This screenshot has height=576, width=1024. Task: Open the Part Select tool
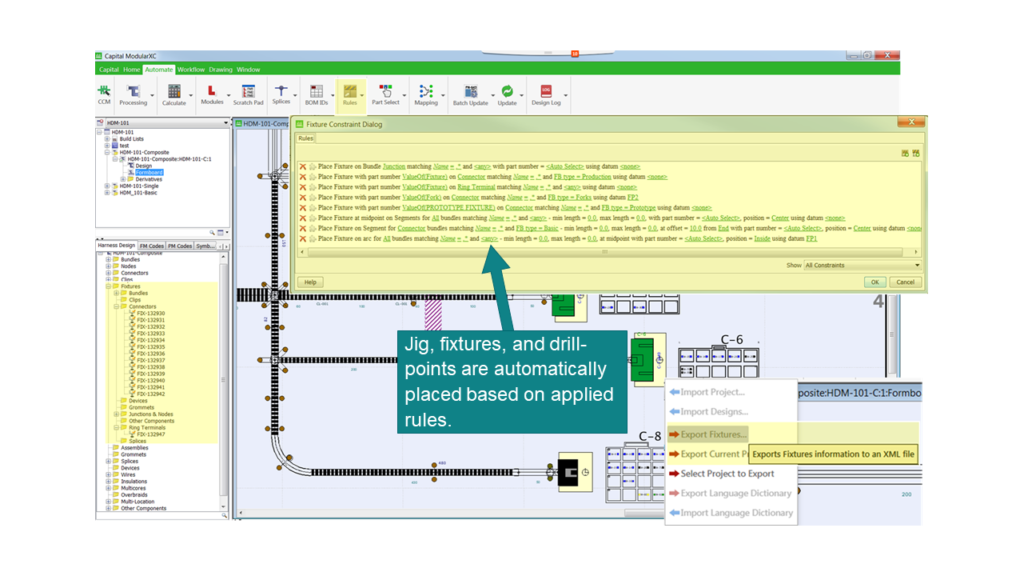(x=385, y=95)
